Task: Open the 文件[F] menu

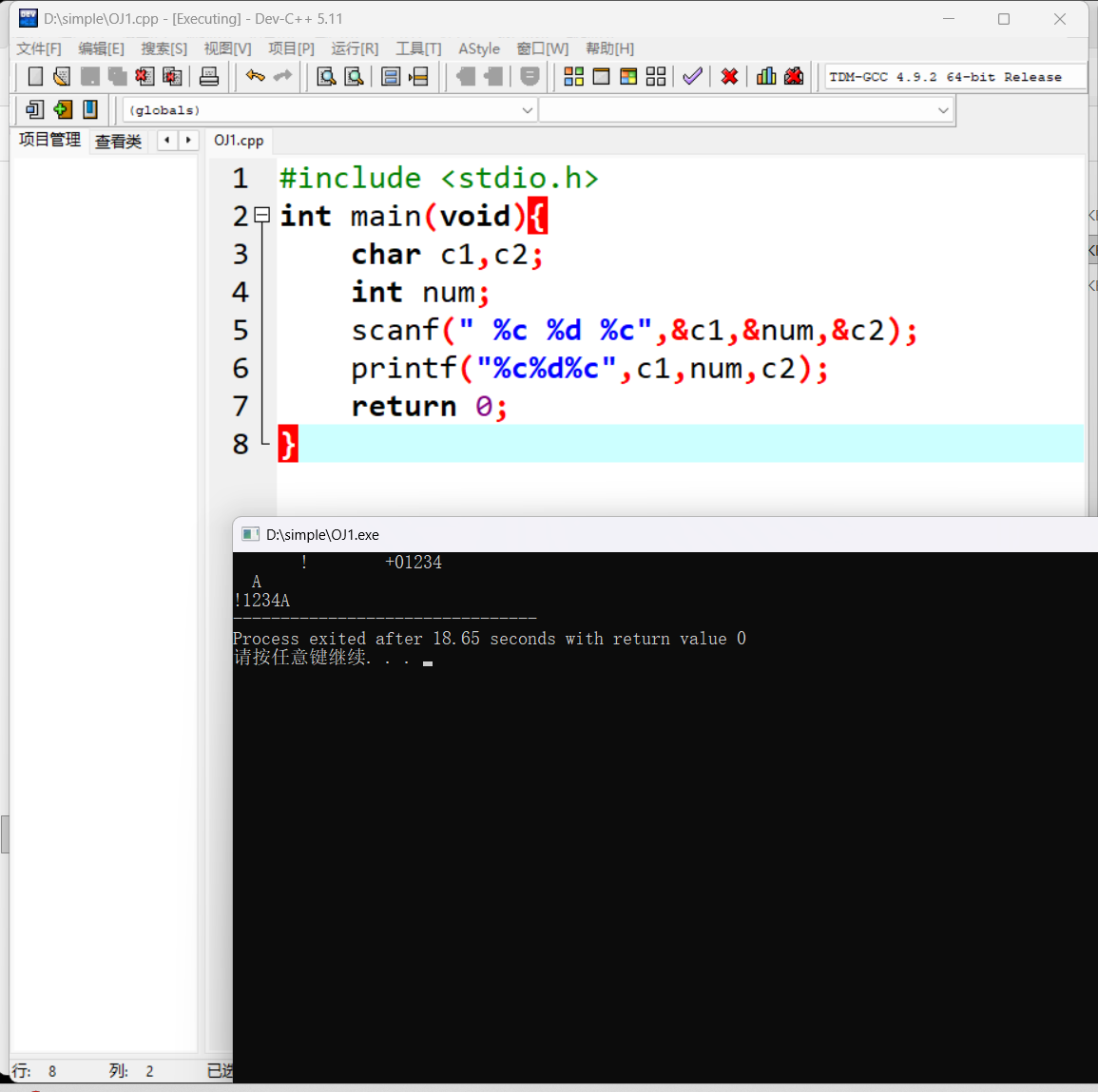Action: [x=39, y=48]
